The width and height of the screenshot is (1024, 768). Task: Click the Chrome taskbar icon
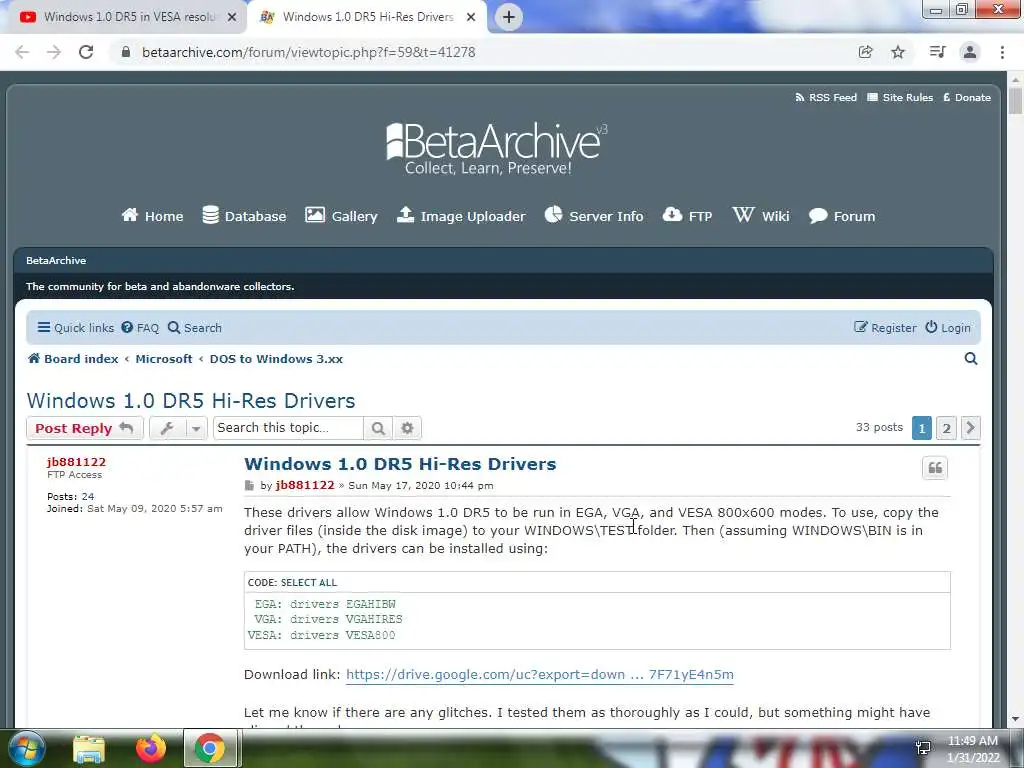(x=210, y=748)
